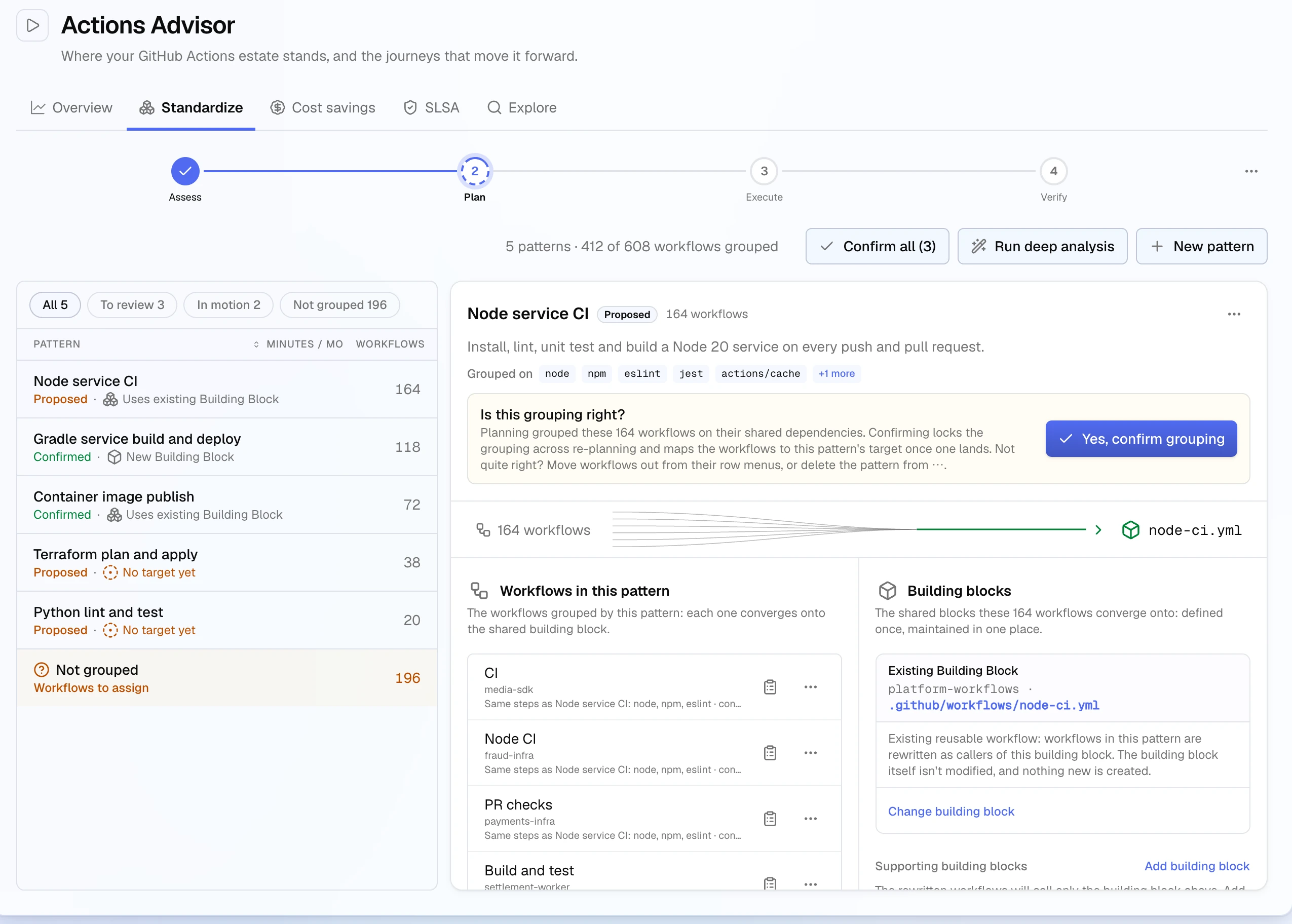Image resolution: width=1292 pixels, height=924 pixels.
Task: Click Run deep analysis button
Action: pos(1042,246)
